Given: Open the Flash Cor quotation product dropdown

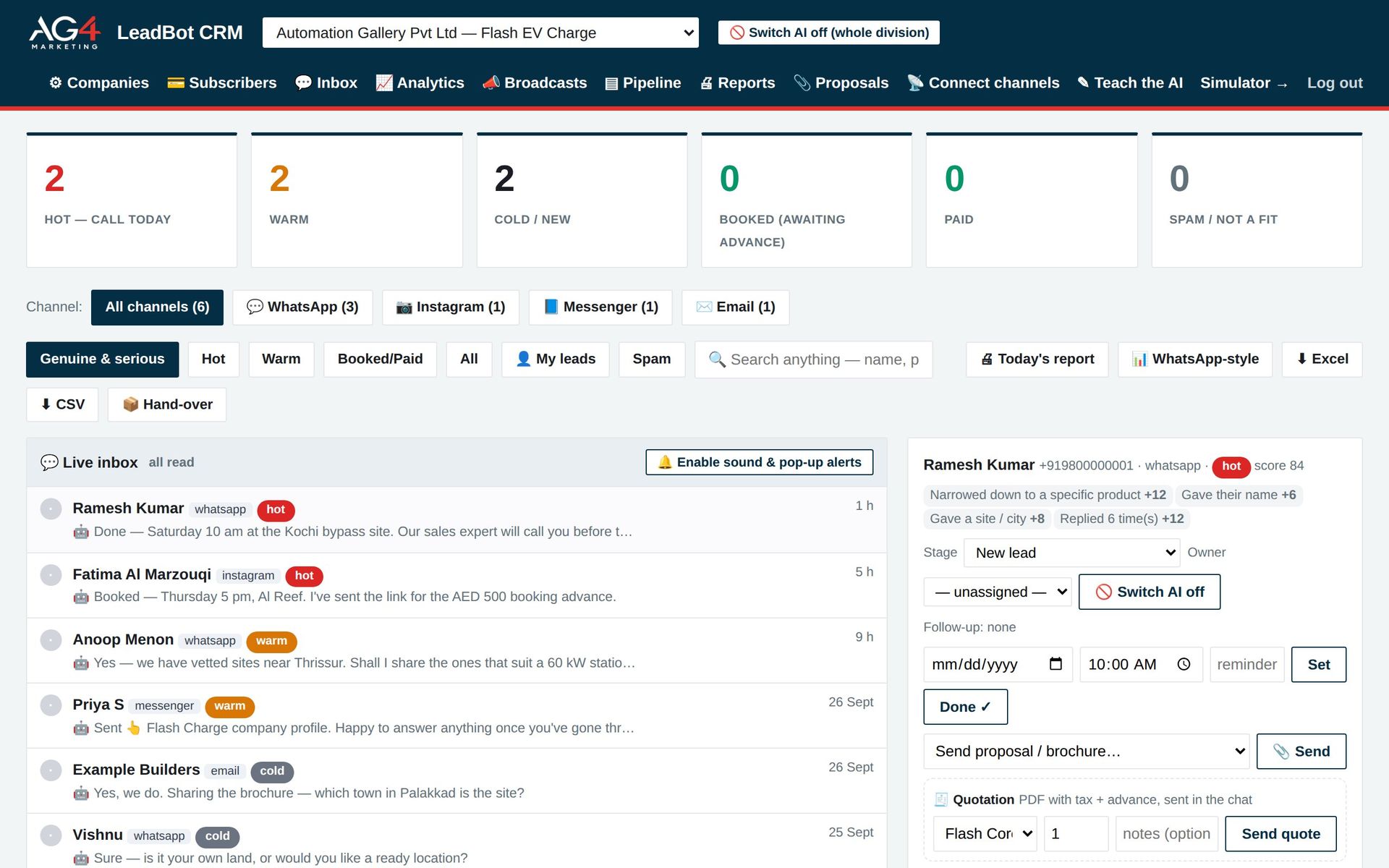Looking at the screenshot, I should point(985,834).
